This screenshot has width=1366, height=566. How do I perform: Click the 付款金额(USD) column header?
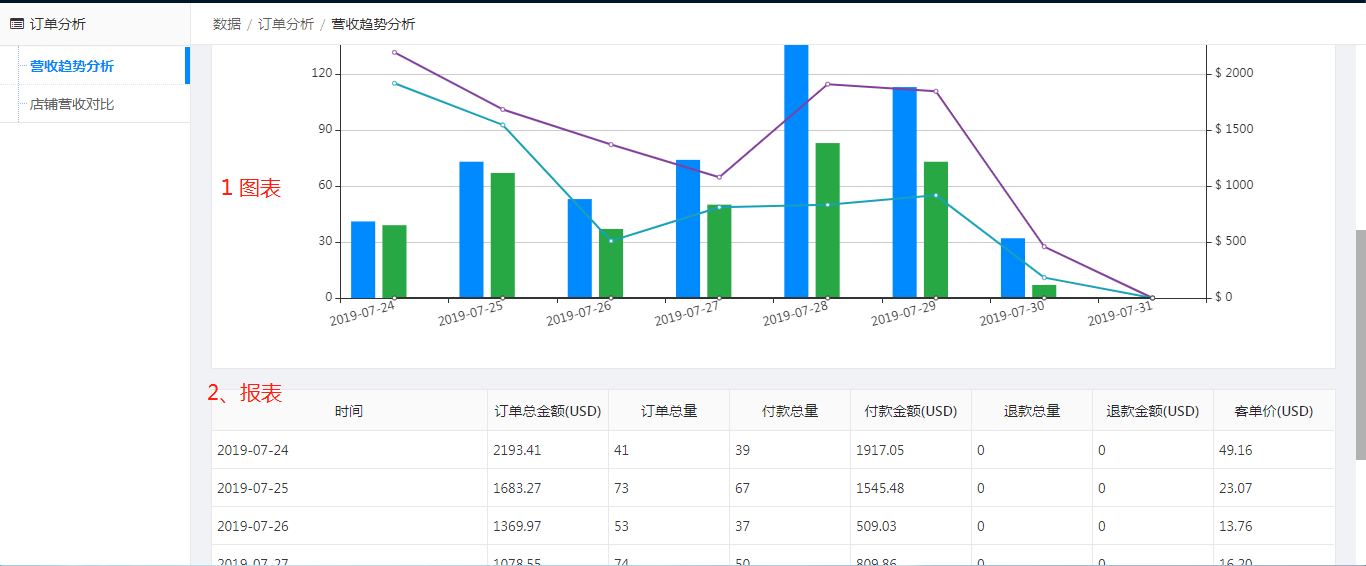(x=910, y=411)
